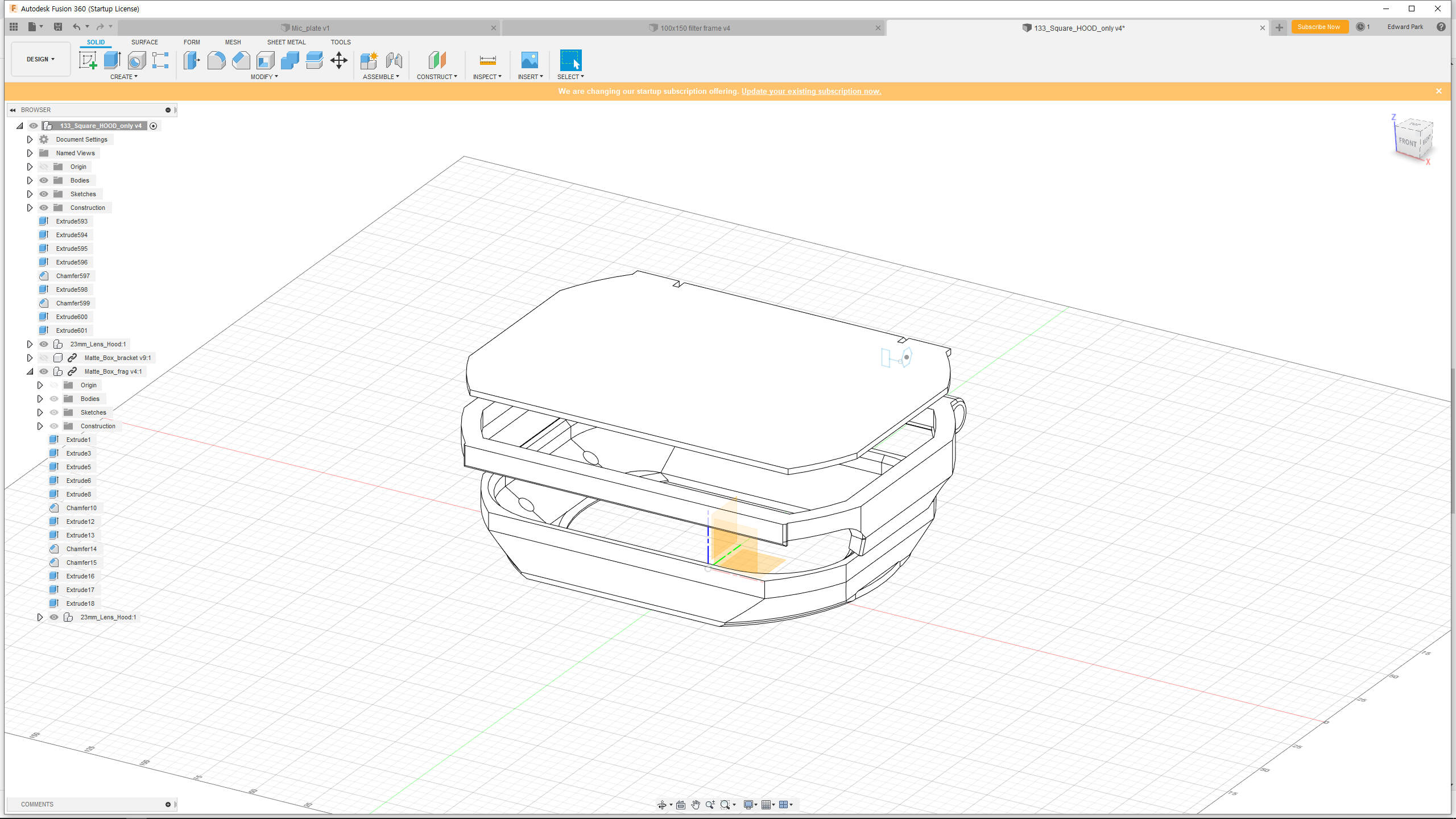The height and width of the screenshot is (819, 1456).
Task: Click the Subscribe Now button
Action: (1319, 27)
